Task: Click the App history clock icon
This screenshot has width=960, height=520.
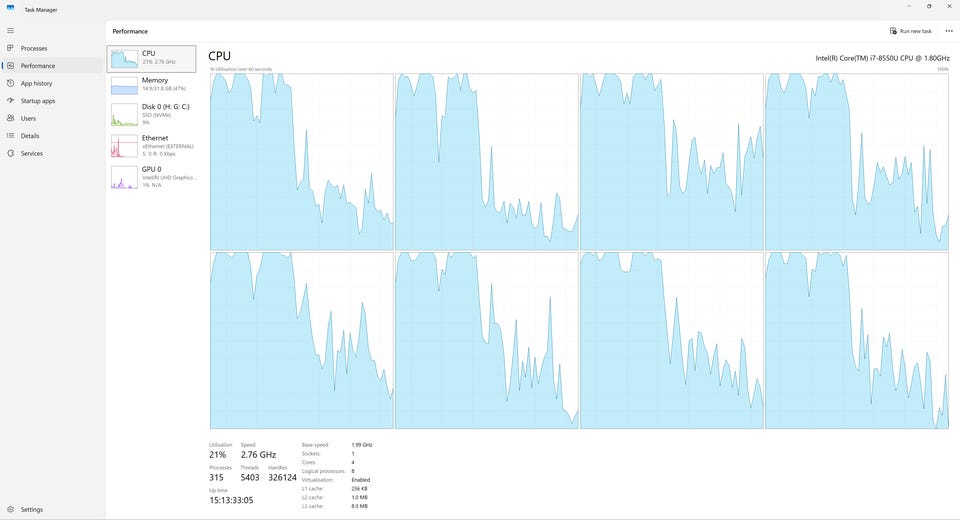Action: (x=10, y=83)
